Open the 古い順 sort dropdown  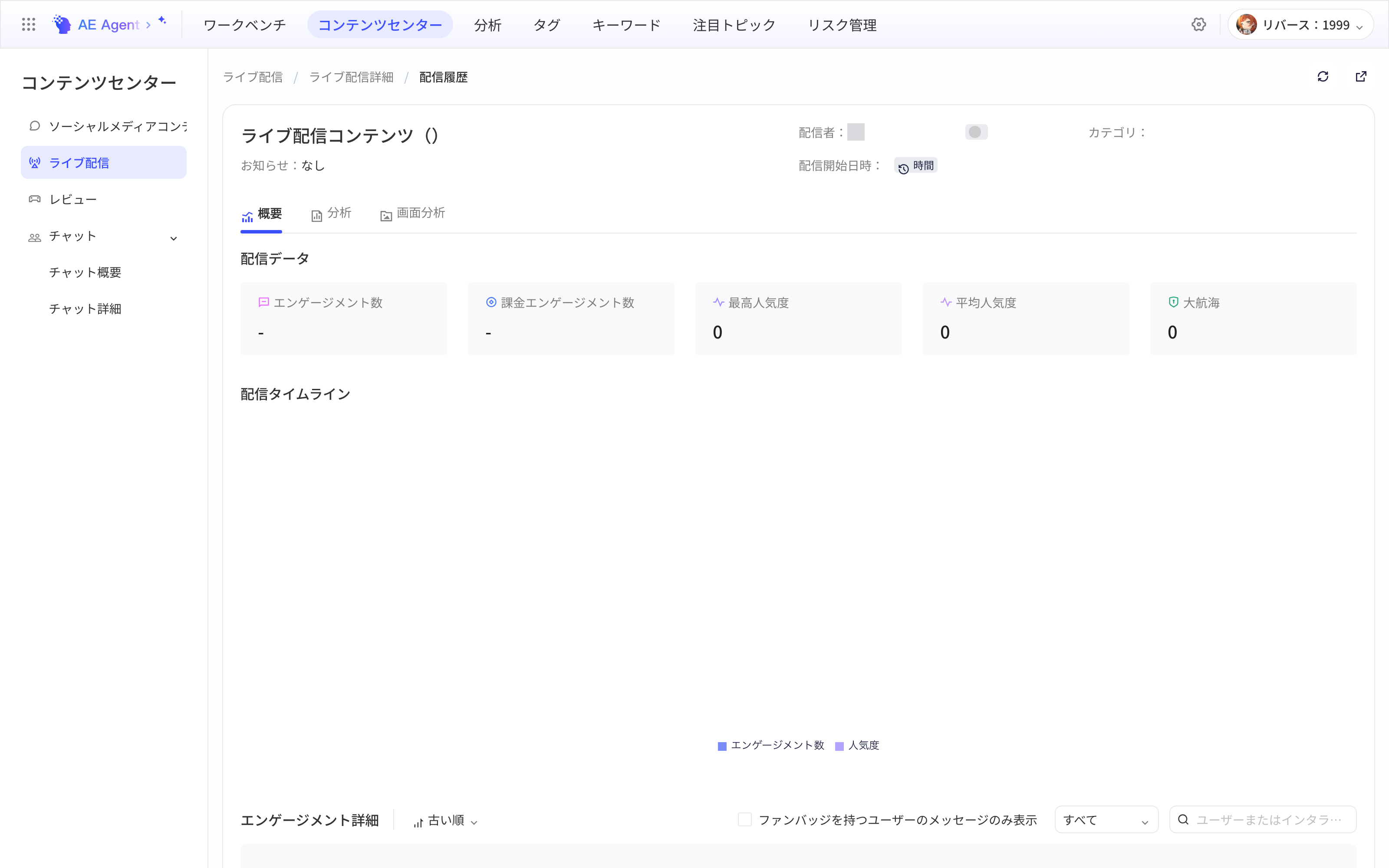pos(445,820)
